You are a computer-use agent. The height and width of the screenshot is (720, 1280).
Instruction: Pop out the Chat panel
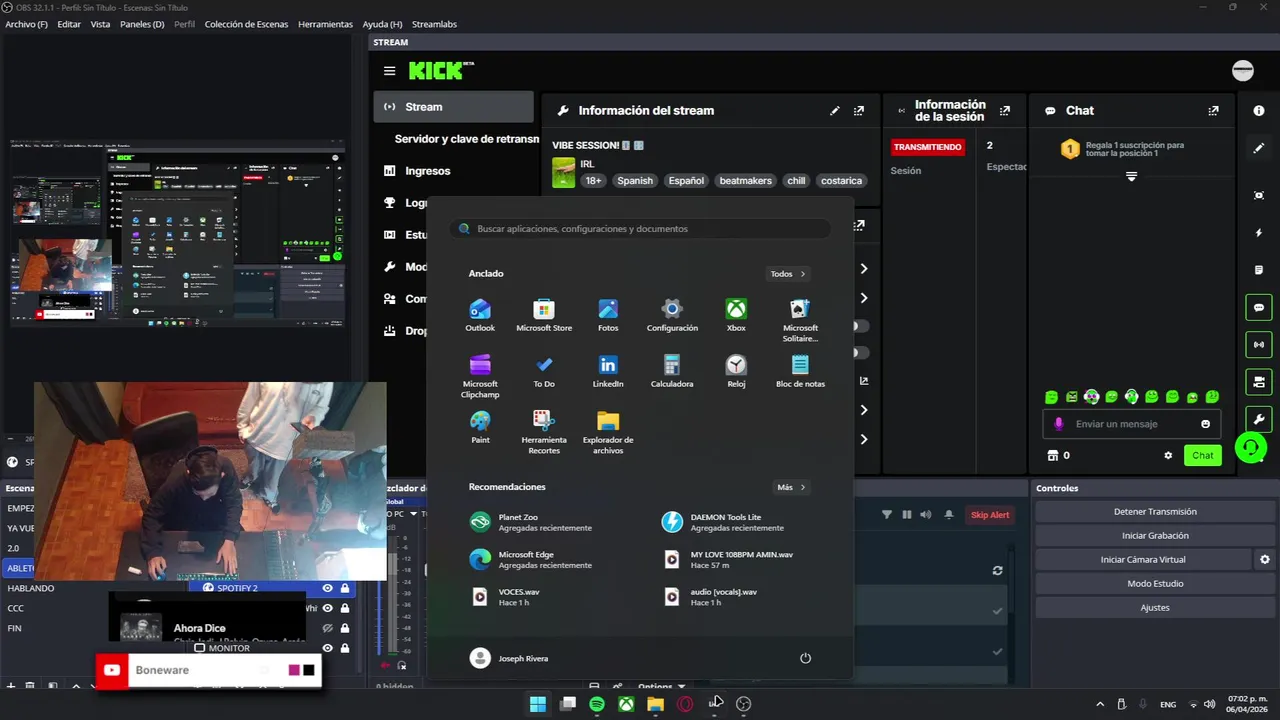pyautogui.click(x=1213, y=111)
